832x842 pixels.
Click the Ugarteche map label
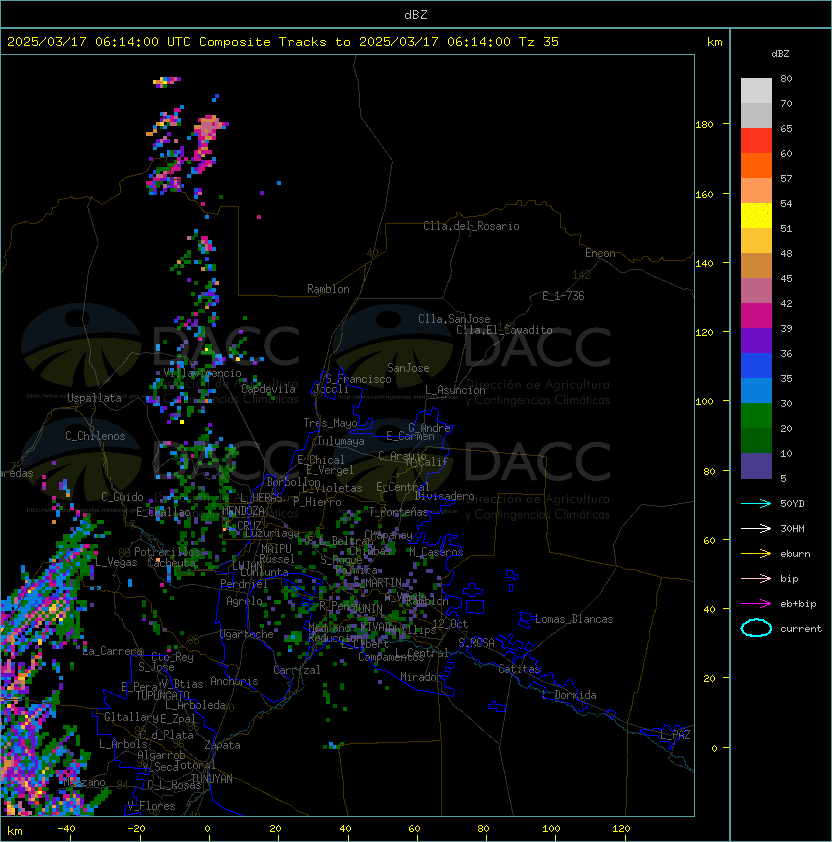[247, 634]
